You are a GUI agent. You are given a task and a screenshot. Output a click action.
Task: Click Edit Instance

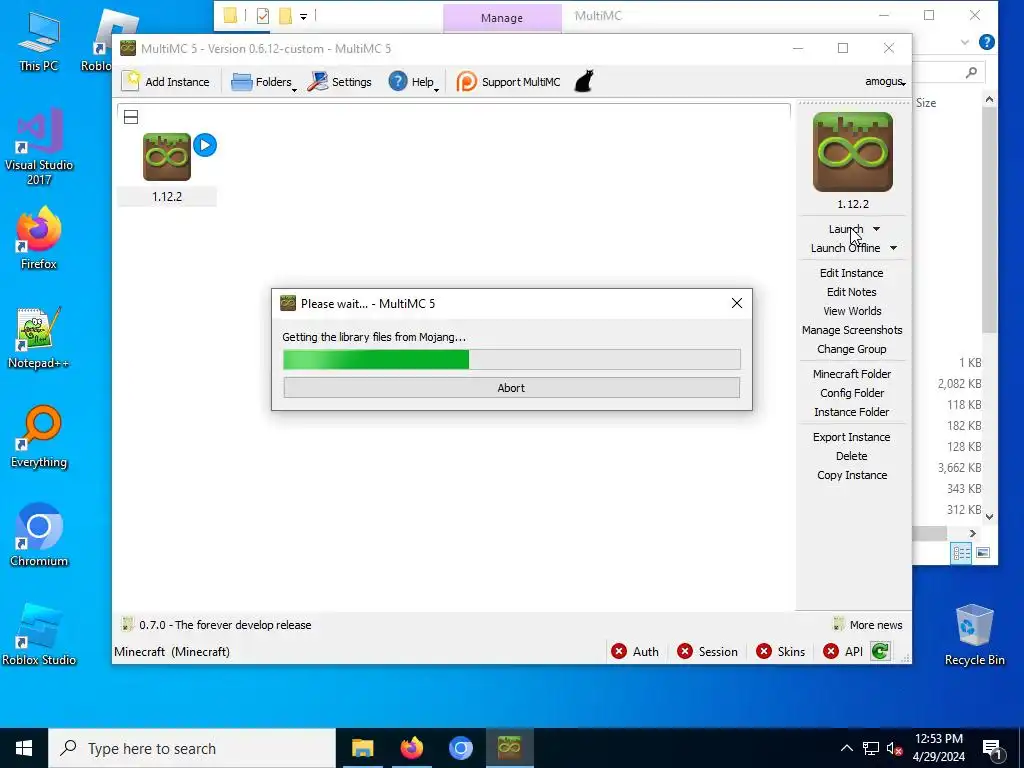click(x=852, y=273)
